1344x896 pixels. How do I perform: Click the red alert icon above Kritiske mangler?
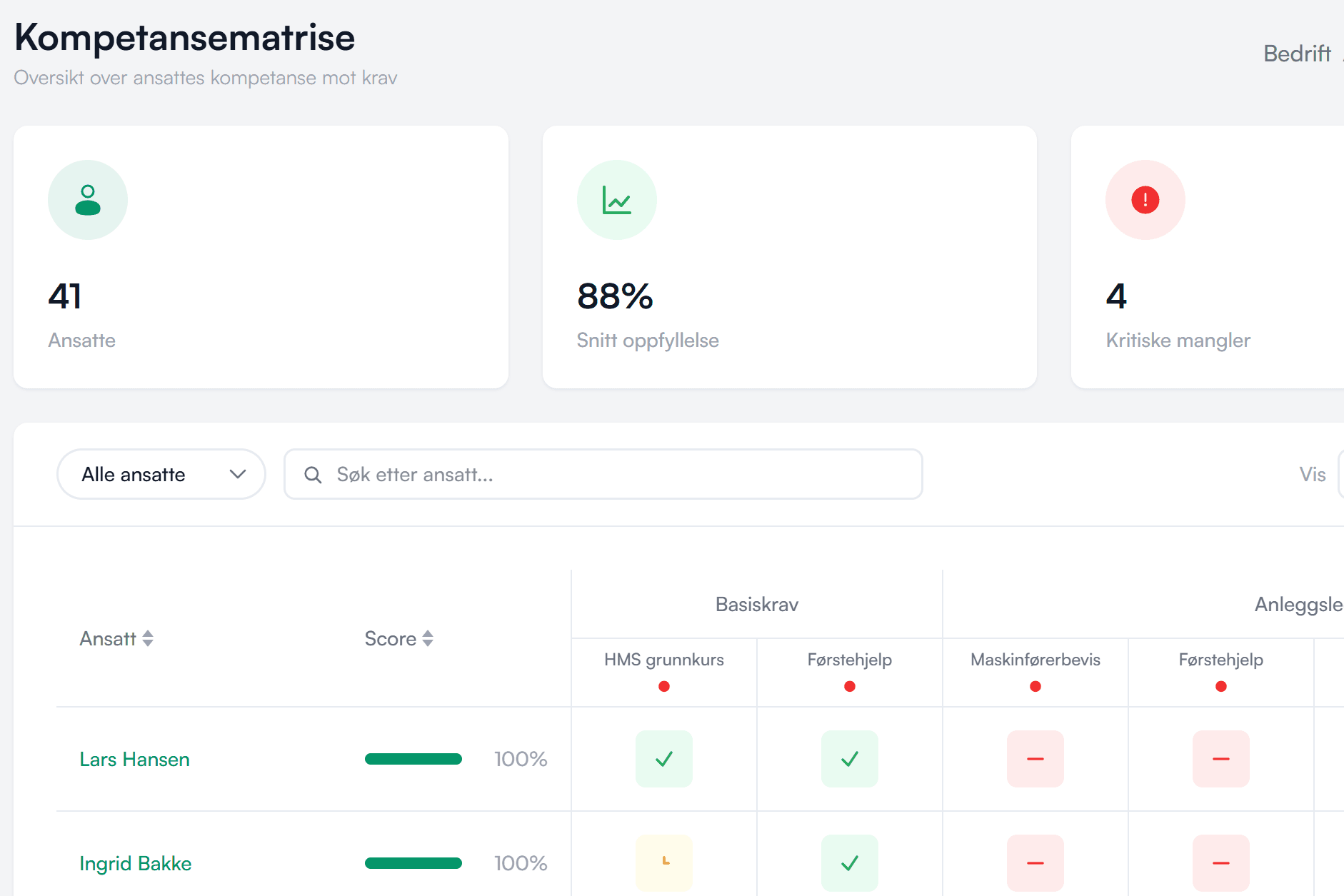(1145, 200)
